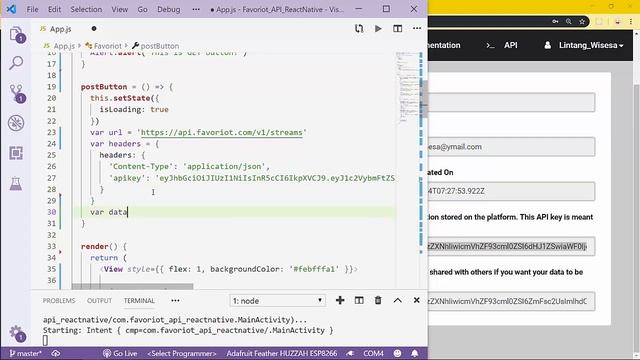Close the terminal panel
The image size is (640, 360).
click(416, 300)
